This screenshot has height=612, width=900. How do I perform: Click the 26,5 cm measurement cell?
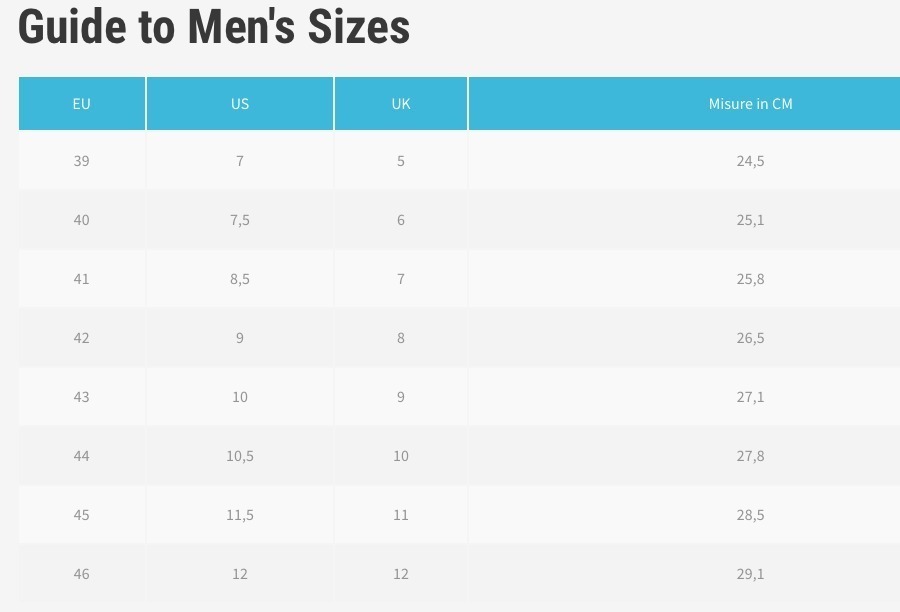tap(684, 338)
